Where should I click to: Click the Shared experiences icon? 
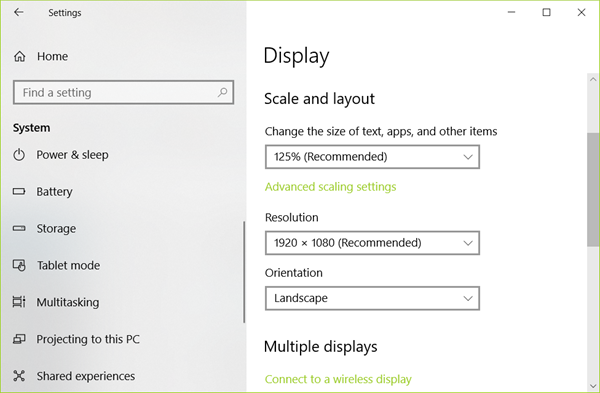click(x=19, y=376)
